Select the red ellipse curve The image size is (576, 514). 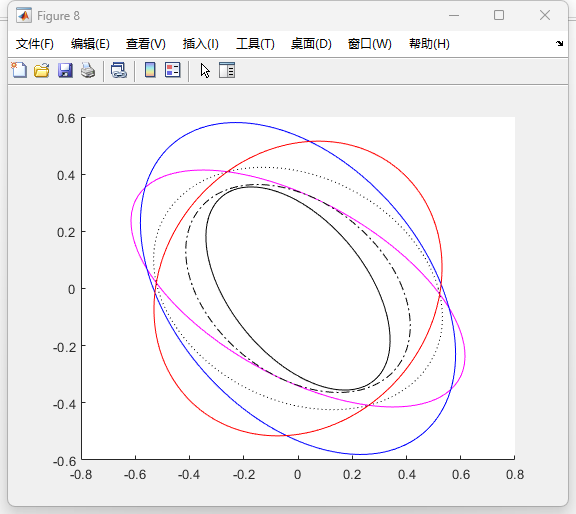[x=442, y=265]
